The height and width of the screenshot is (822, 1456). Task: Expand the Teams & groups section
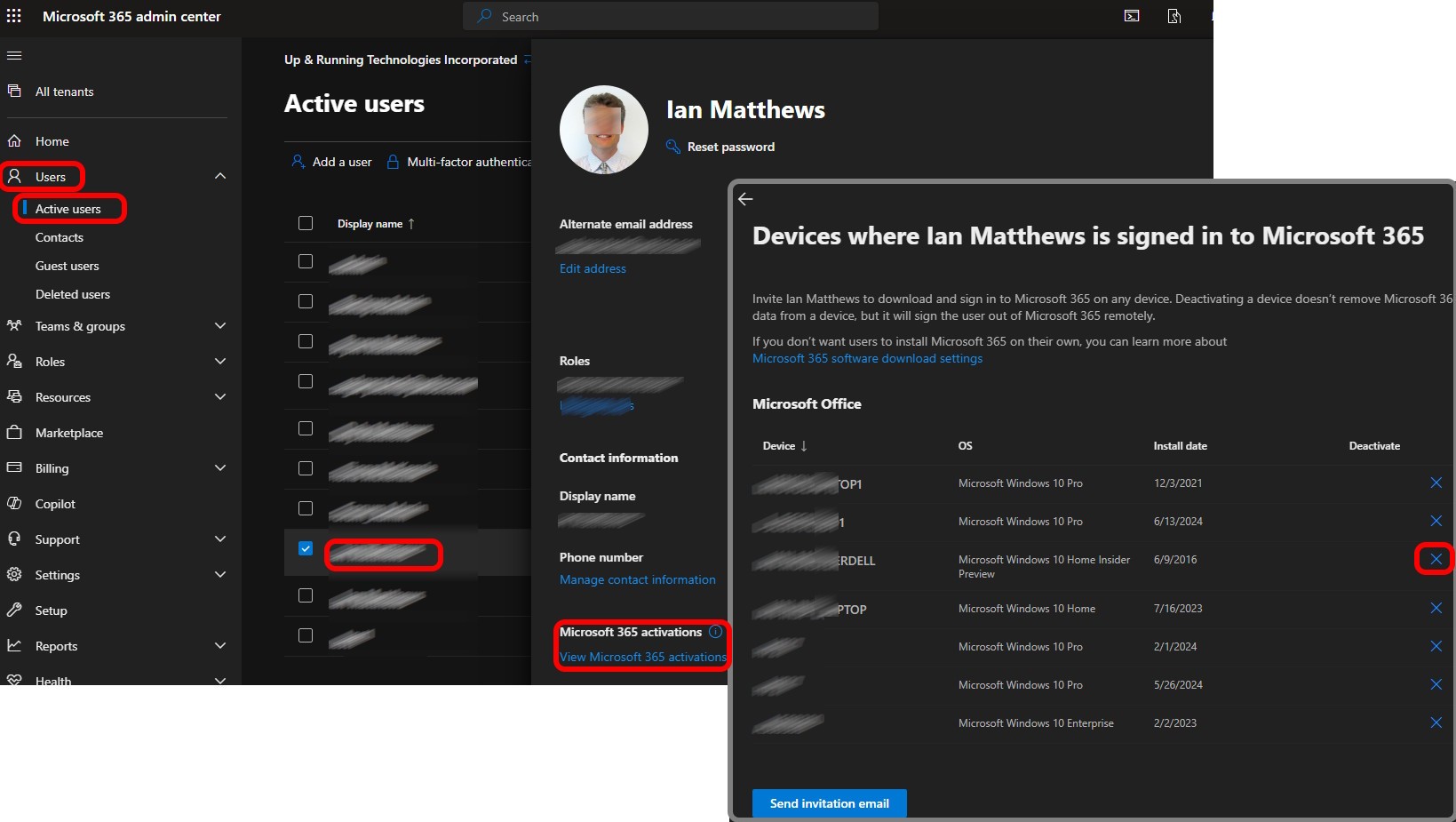tap(220, 326)
